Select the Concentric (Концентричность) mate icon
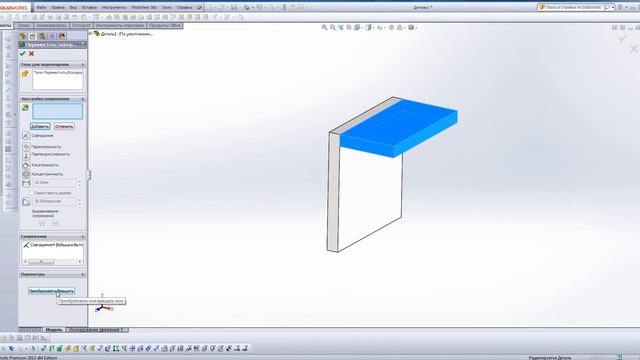 click(x=26, y=174)
